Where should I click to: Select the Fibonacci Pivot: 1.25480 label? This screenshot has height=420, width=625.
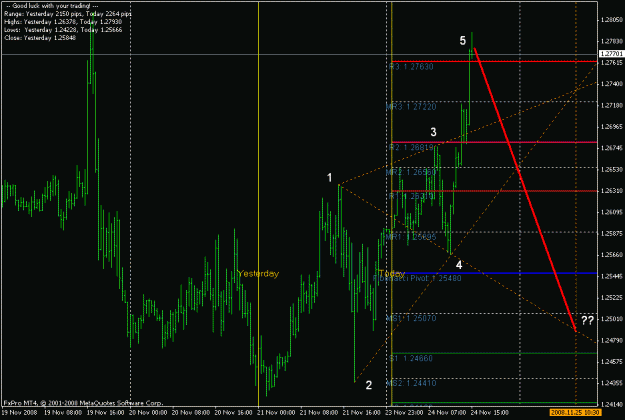(417, 278)
